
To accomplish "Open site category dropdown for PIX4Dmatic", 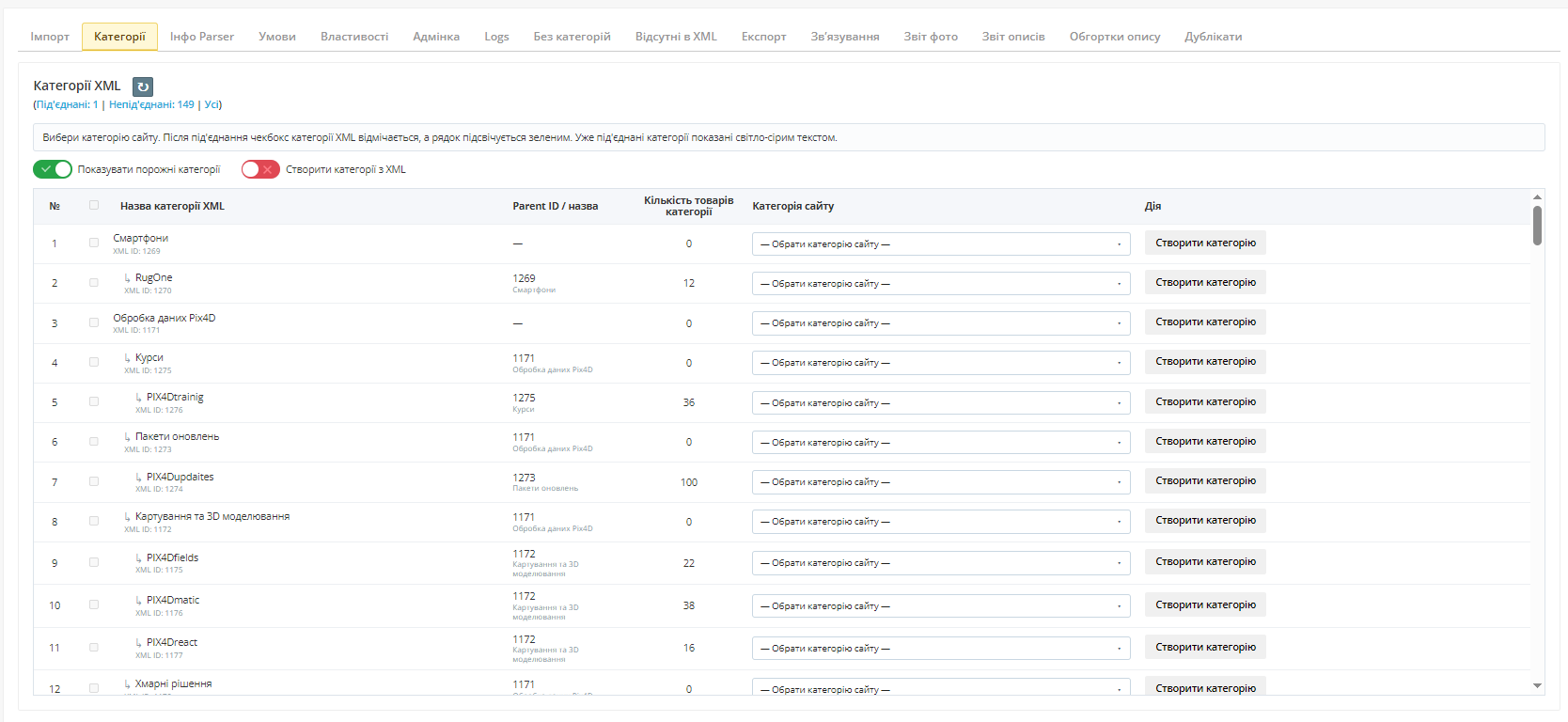I will (x=941, y=606).
